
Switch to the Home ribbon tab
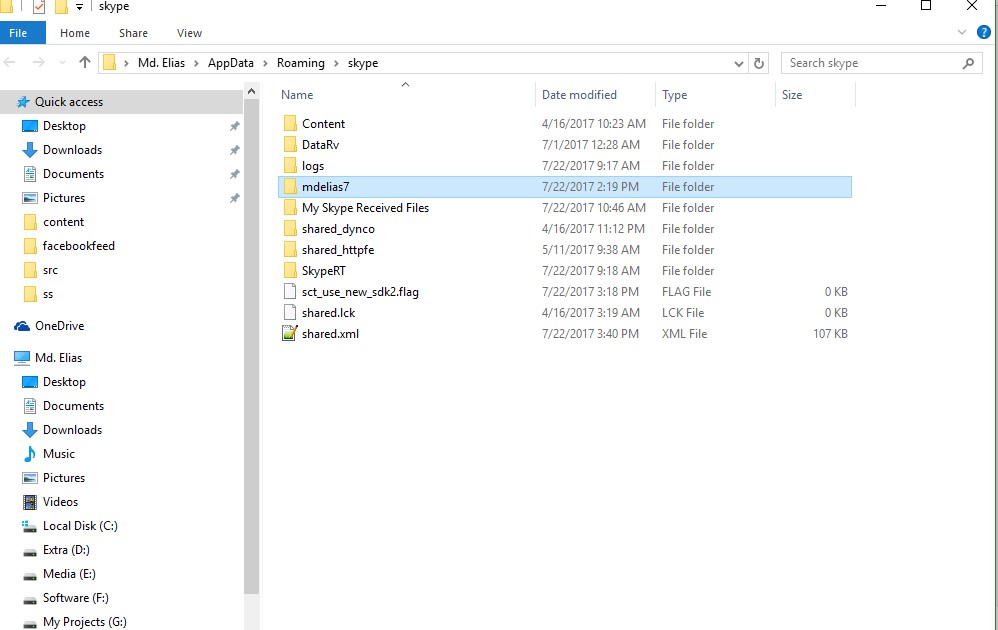click(75, 33)
